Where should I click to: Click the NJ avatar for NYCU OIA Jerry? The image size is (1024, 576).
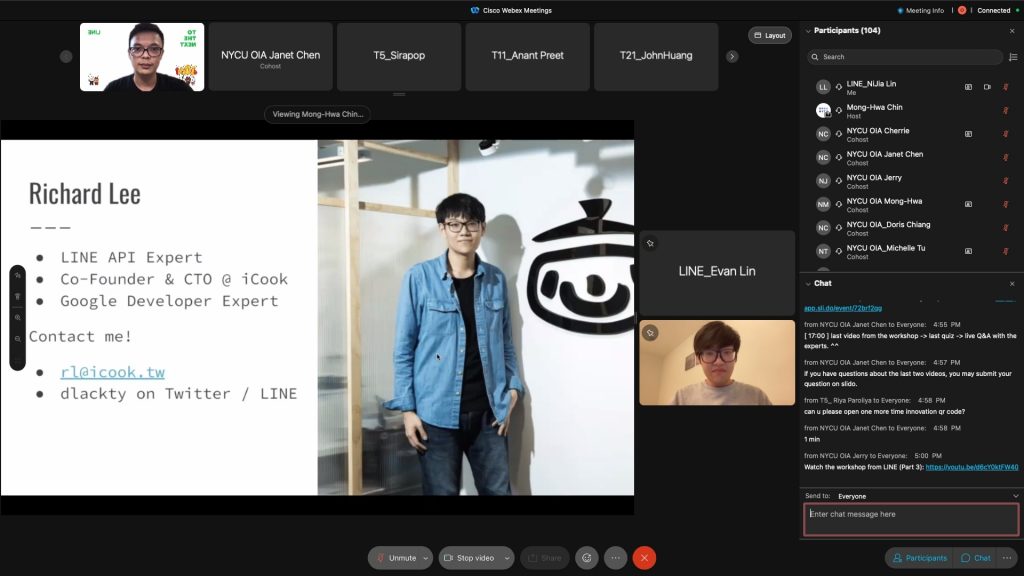pos(823,181)
